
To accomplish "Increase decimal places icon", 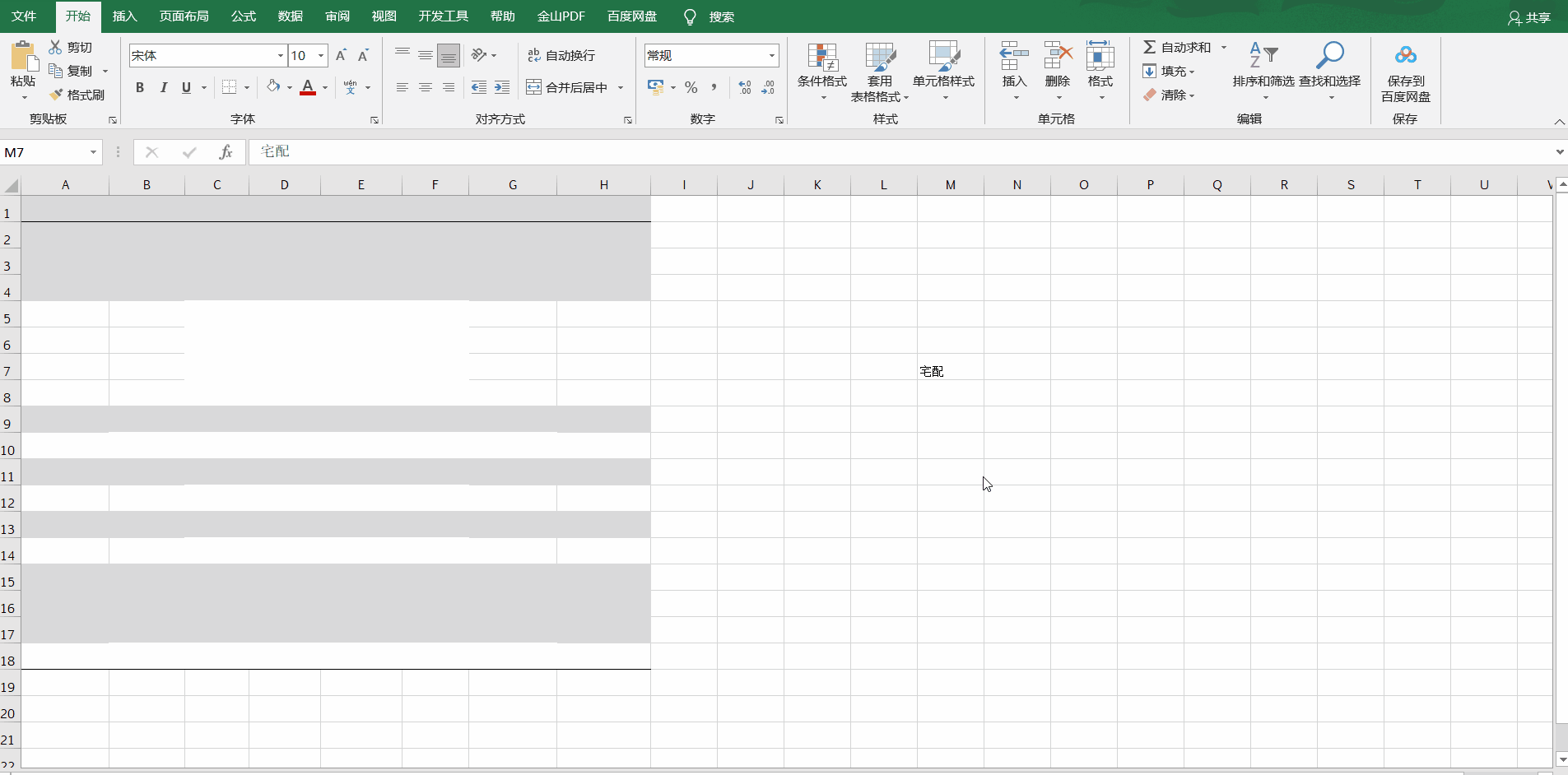I will point(745,87).
